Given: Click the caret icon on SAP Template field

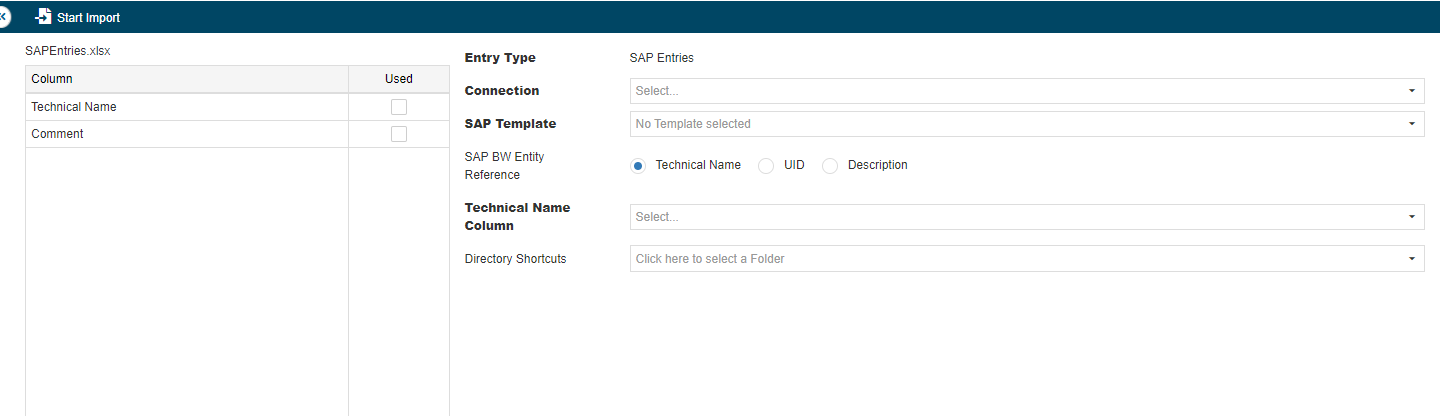Looking at the screenshot, I should pos(1411,124).
